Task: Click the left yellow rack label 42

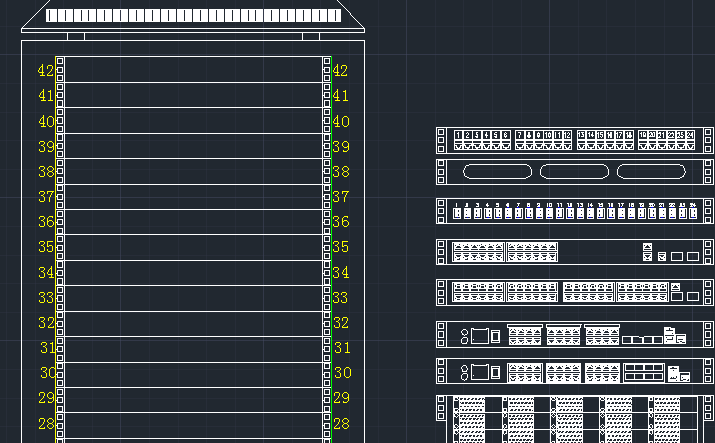Action: click(x=46, y=71)
